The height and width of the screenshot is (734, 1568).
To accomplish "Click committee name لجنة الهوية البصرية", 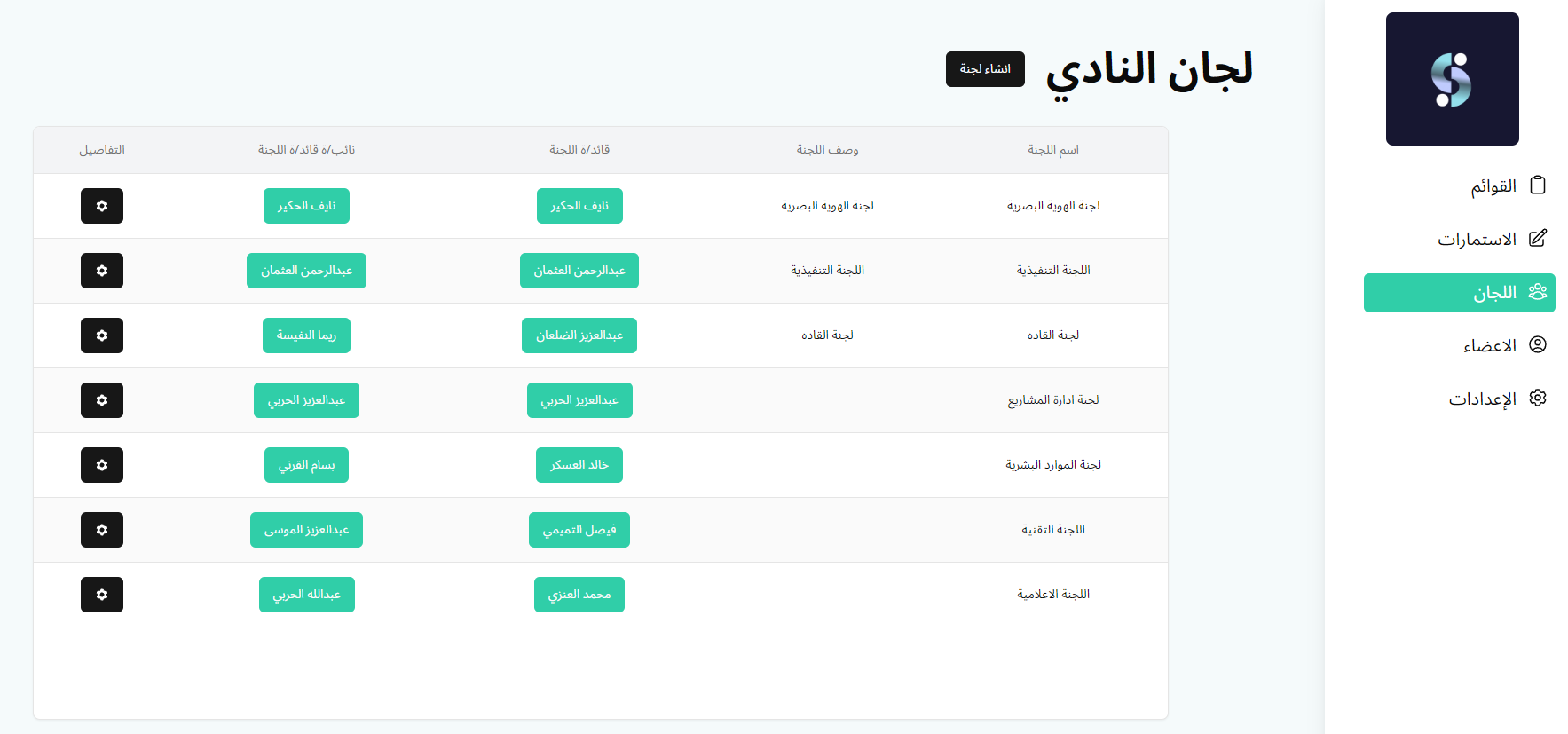I will [1053, 206].
